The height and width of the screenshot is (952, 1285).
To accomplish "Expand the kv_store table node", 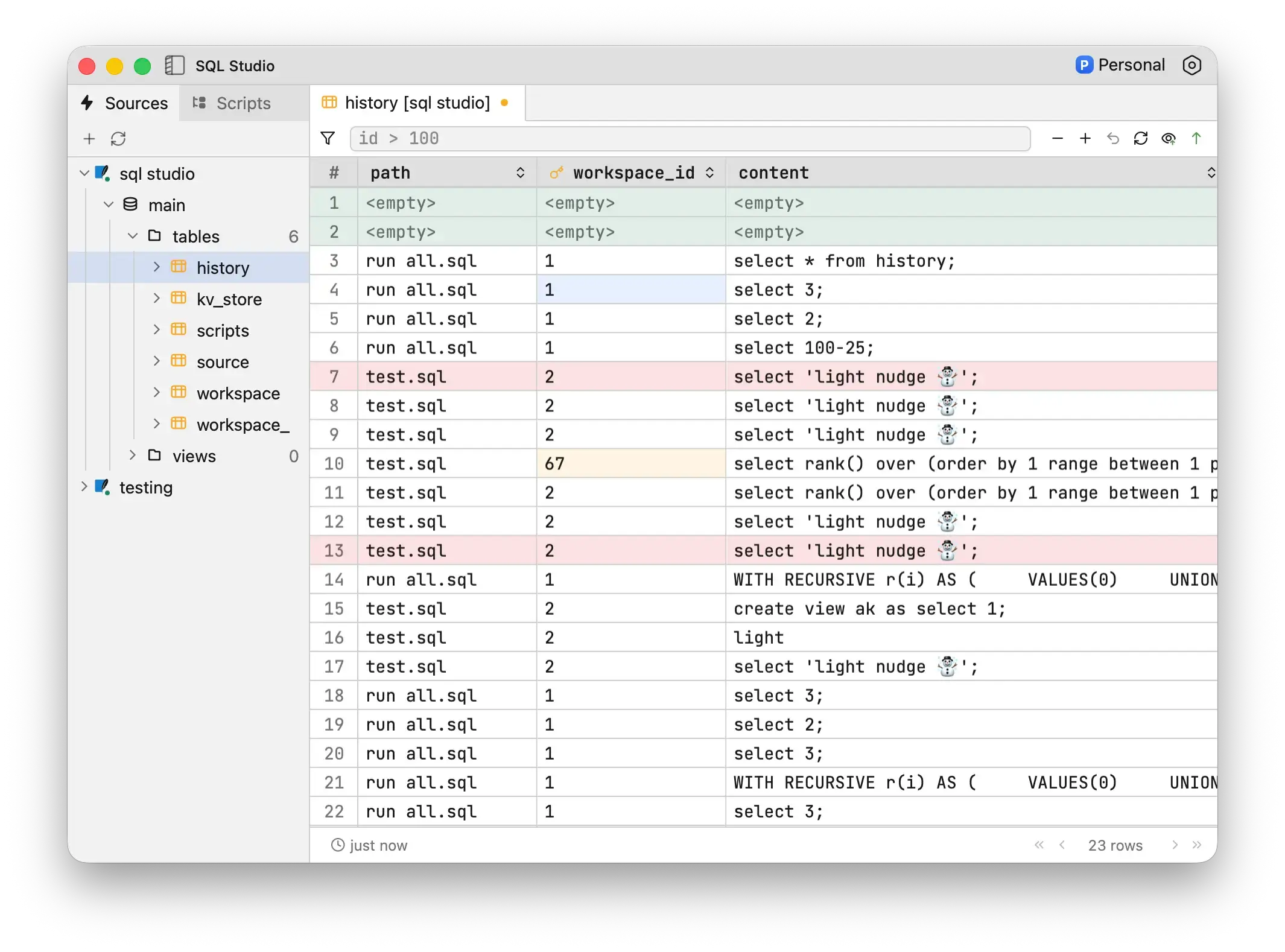I will tap(156, 299).
